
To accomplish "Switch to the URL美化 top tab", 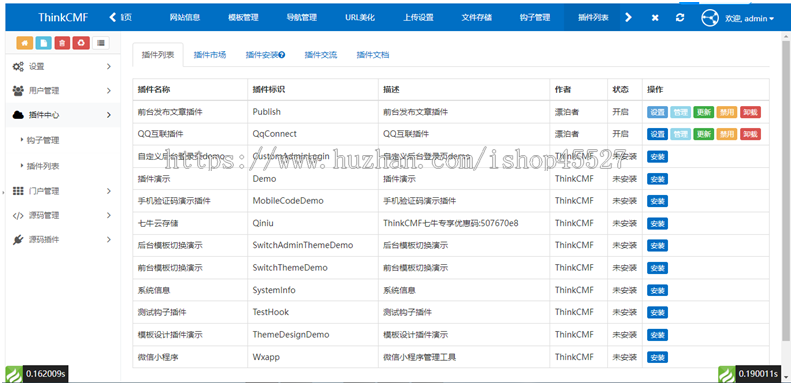I will [360, 18].
